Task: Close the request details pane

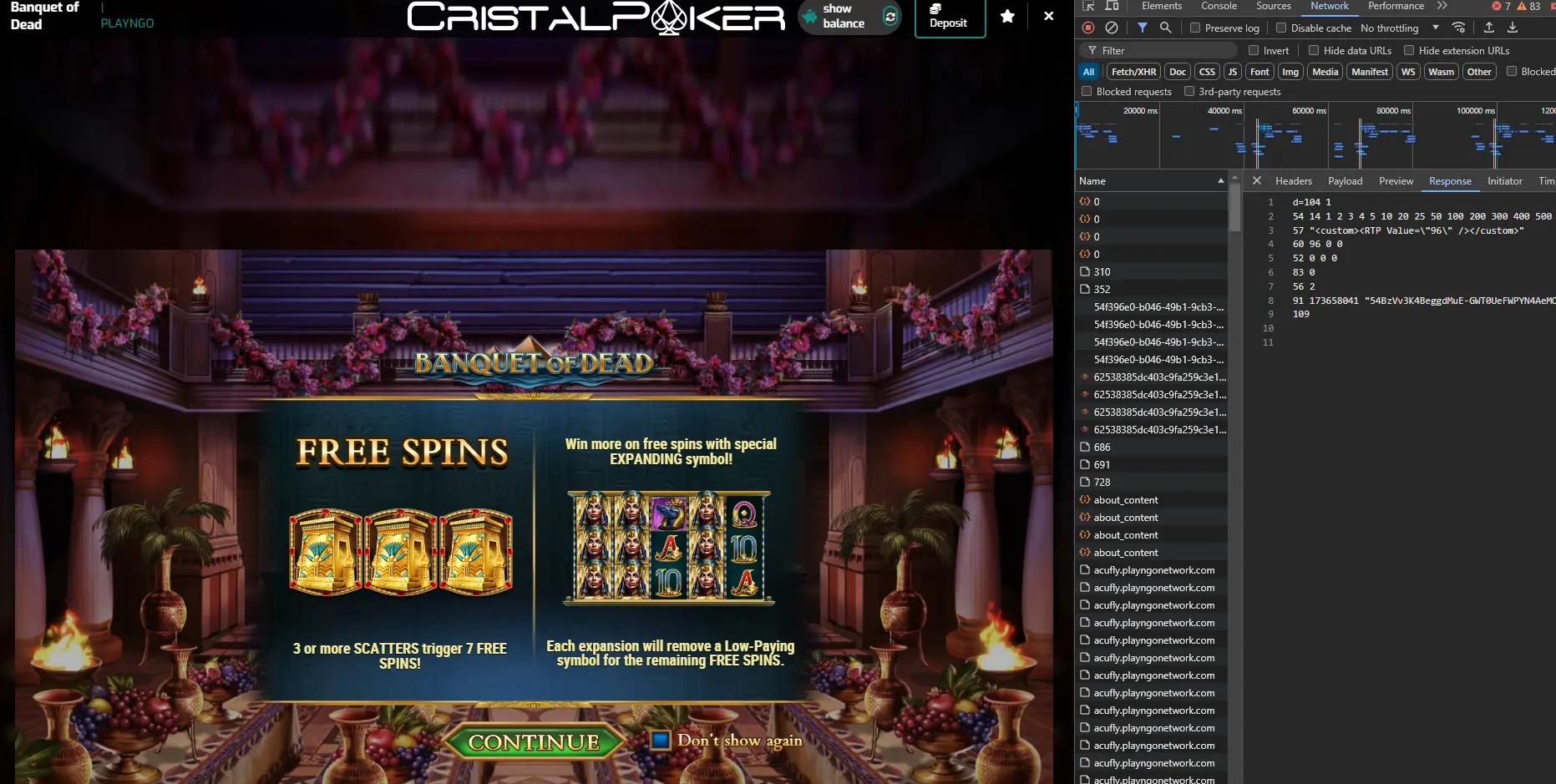Action: (x=1256, y=180)
